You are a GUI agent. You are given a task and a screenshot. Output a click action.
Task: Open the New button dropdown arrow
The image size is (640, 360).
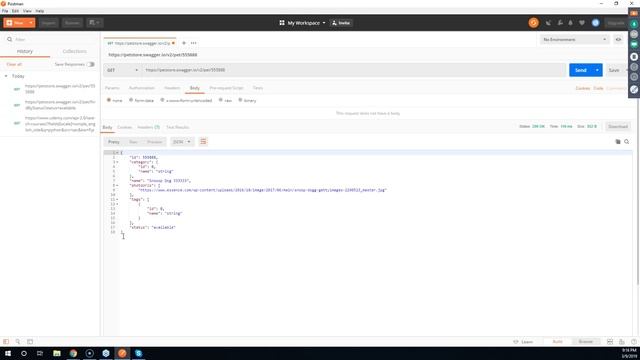pos(31,23)
